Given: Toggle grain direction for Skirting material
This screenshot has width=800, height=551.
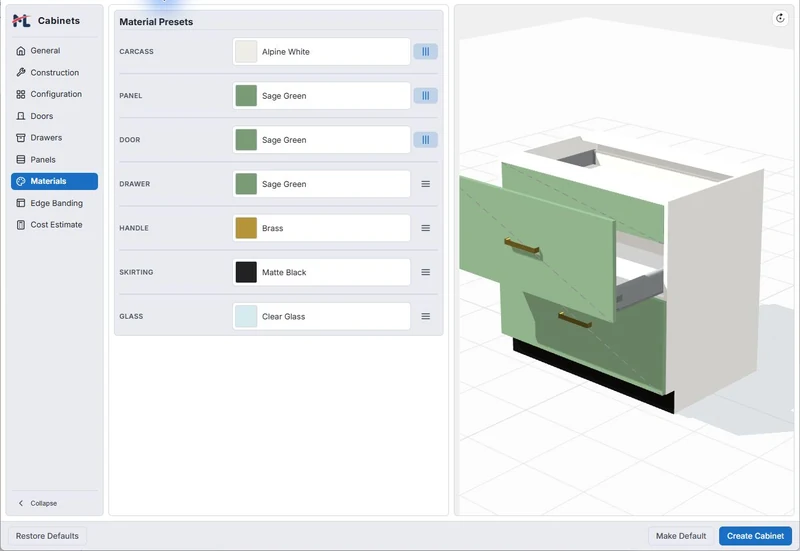Looking at the screenshot, I should [426, 272].
